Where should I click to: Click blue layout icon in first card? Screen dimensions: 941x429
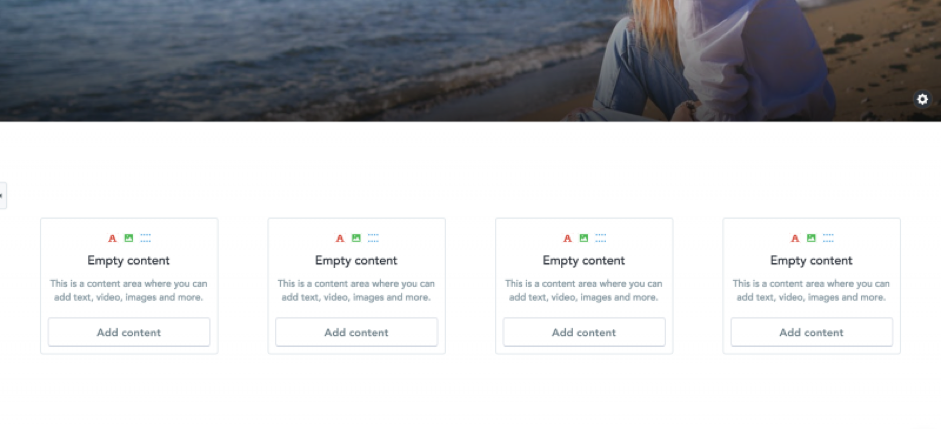coord(146,238)
